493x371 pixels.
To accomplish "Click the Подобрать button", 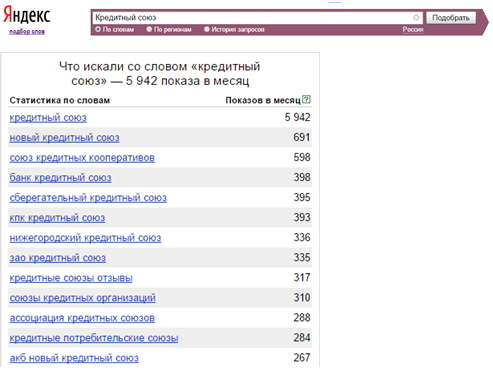I will [x=451, y=18].
